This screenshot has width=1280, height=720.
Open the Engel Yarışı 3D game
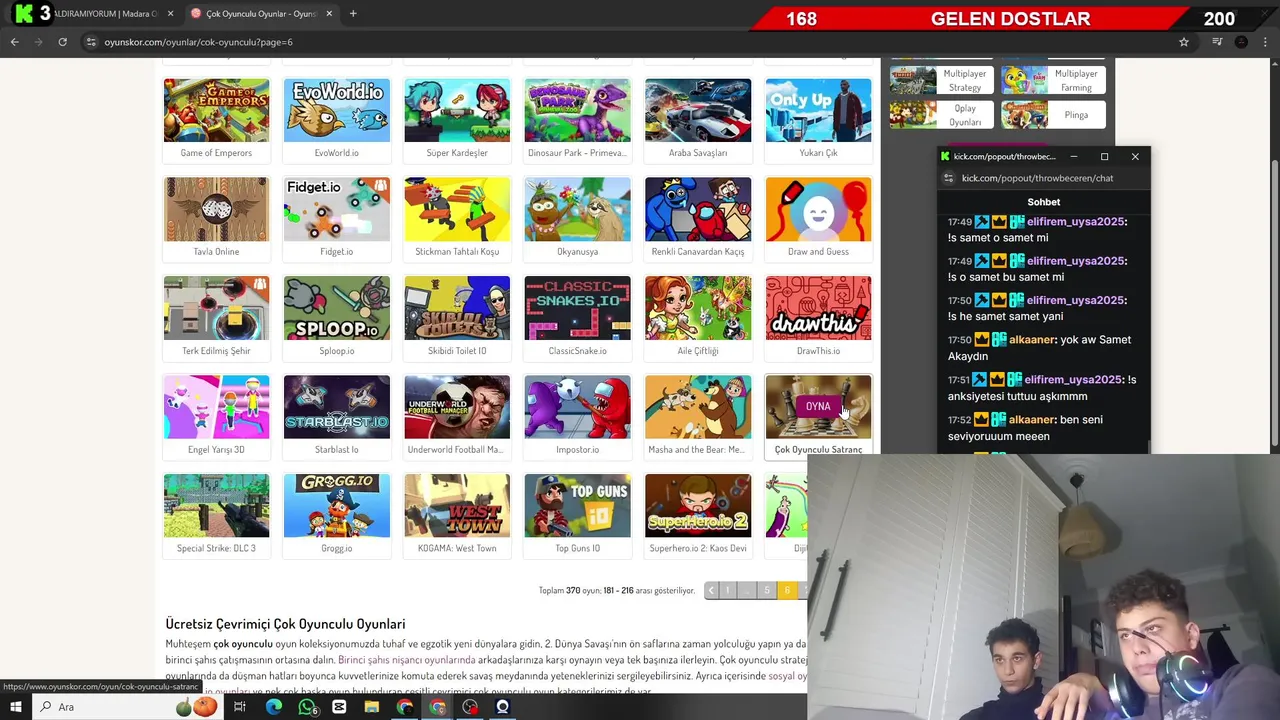pos(216,407)
